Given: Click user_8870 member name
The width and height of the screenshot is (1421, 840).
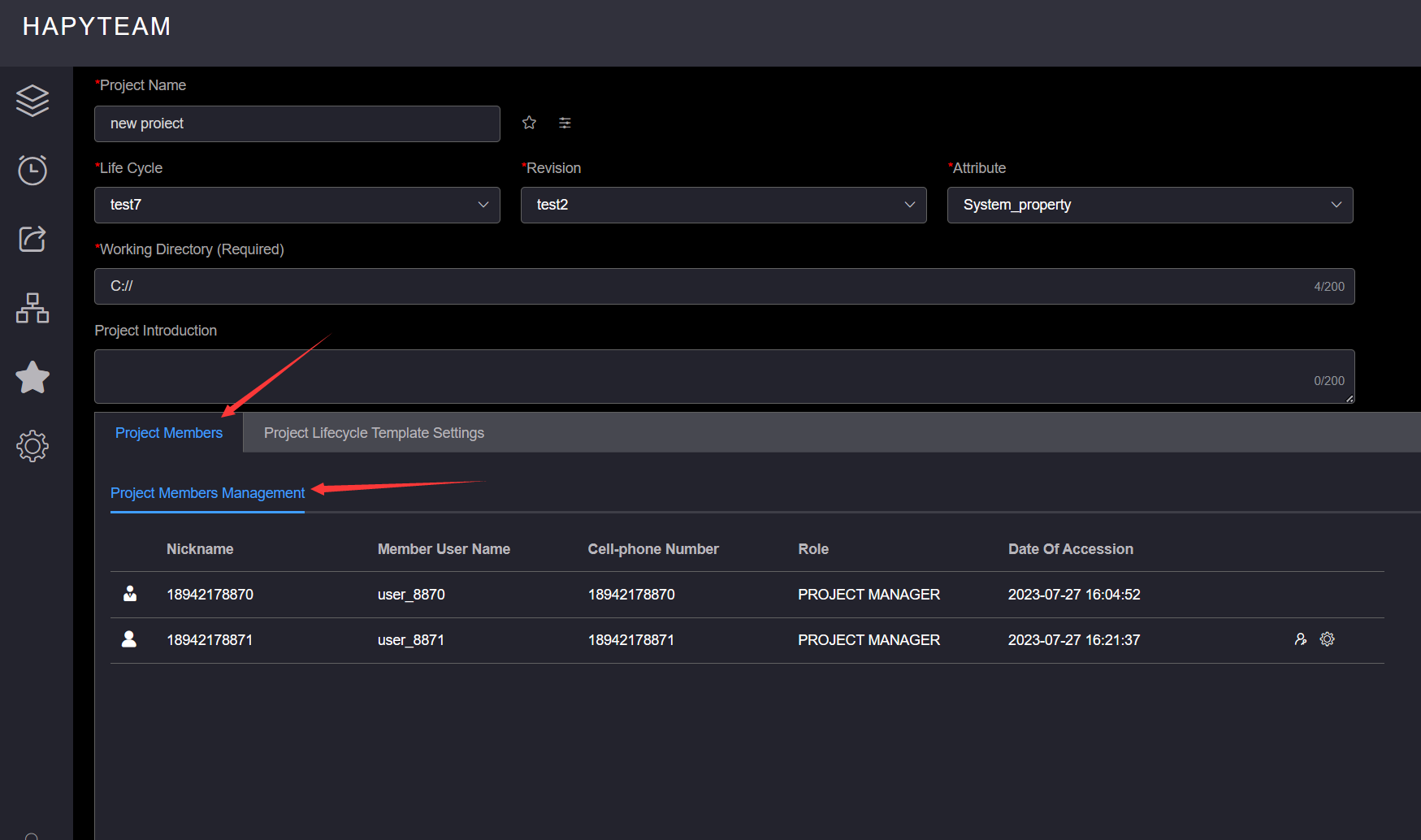Looking at the screenshot, I should [x=411, y=595].
